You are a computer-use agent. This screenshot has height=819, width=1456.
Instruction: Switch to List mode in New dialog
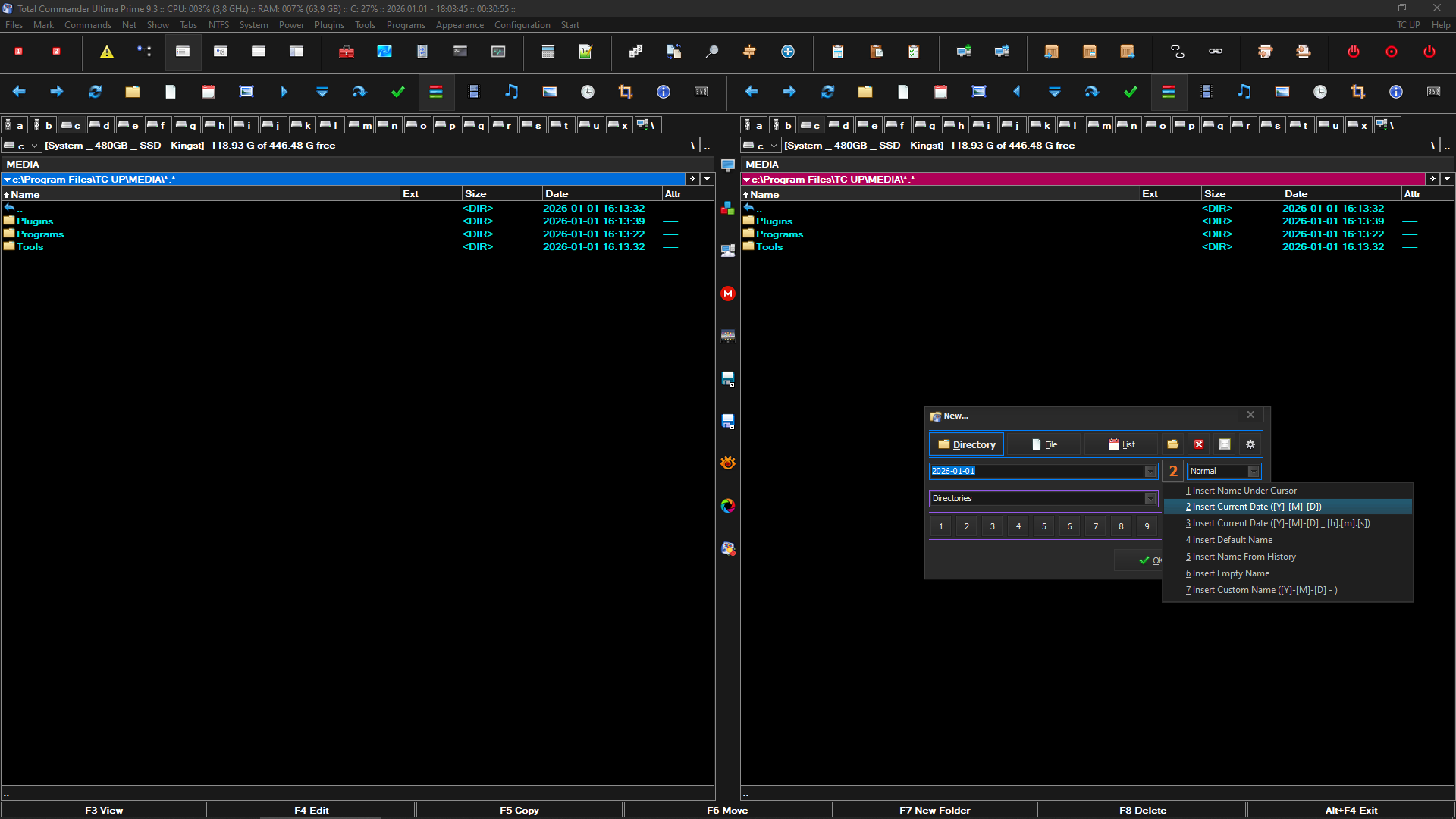(1122, 444)
